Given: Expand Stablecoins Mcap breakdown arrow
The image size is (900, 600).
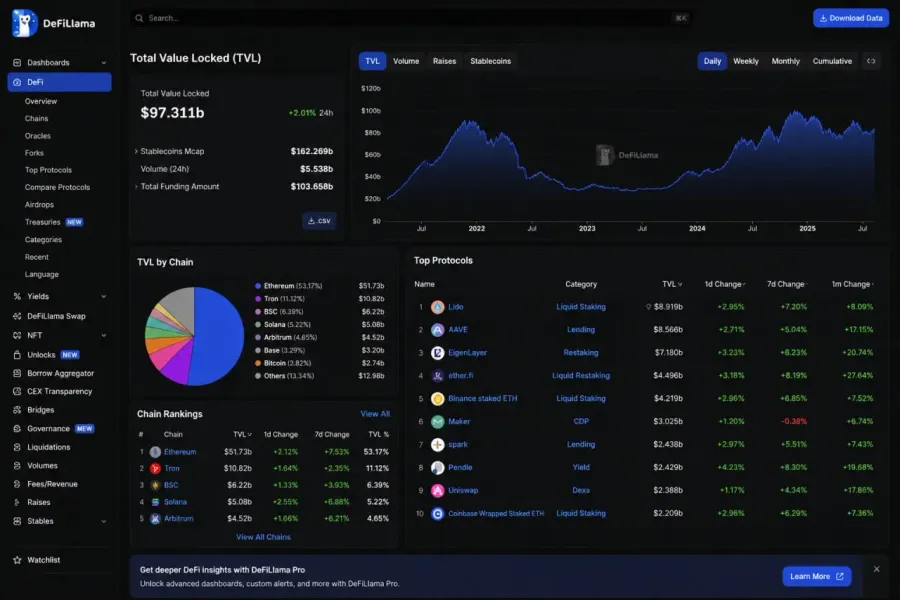Looking at the screenshot, I should pos(136,152).
